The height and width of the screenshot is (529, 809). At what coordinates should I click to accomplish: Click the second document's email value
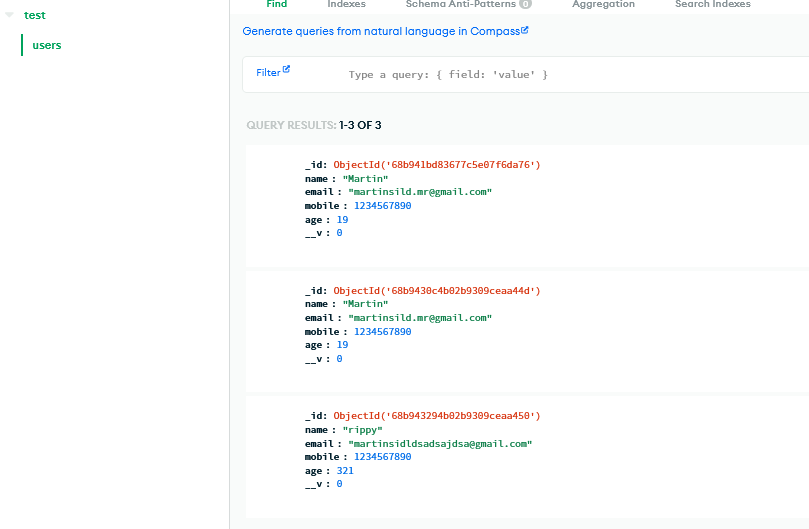(420, 318)
